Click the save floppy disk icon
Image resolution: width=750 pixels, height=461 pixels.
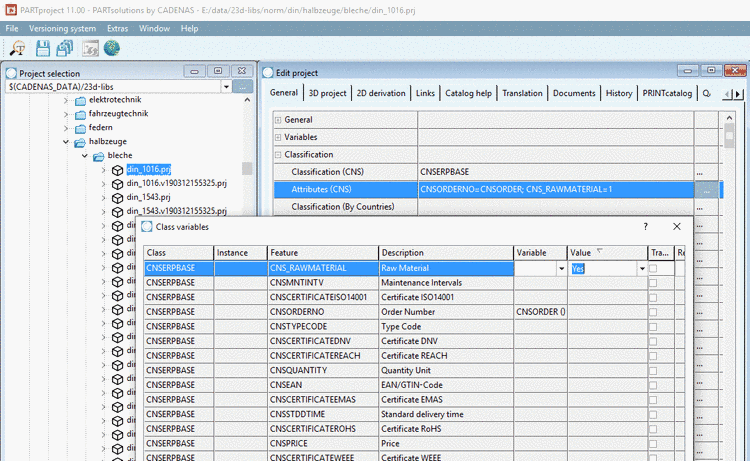click(42, 47)
